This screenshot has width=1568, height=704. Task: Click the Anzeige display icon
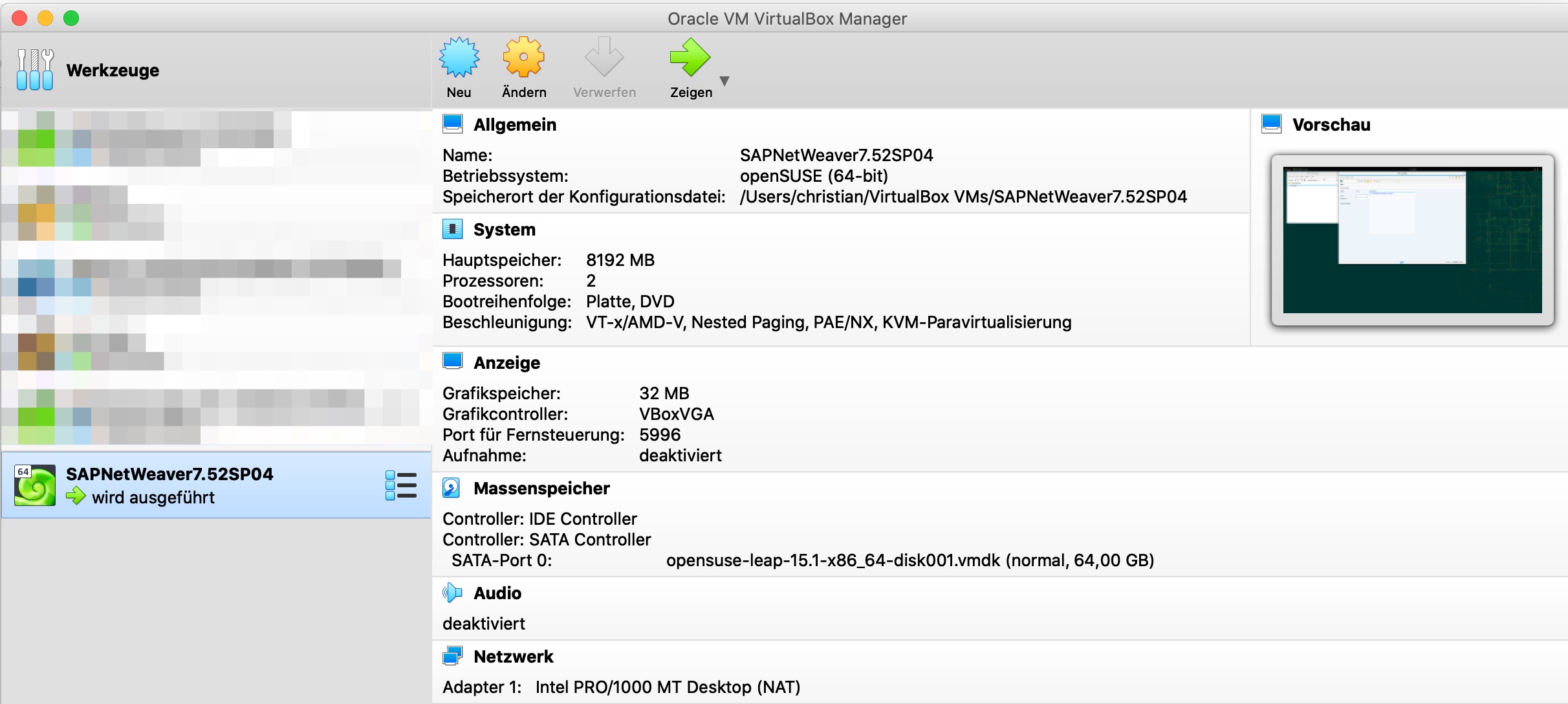[453, 362]
